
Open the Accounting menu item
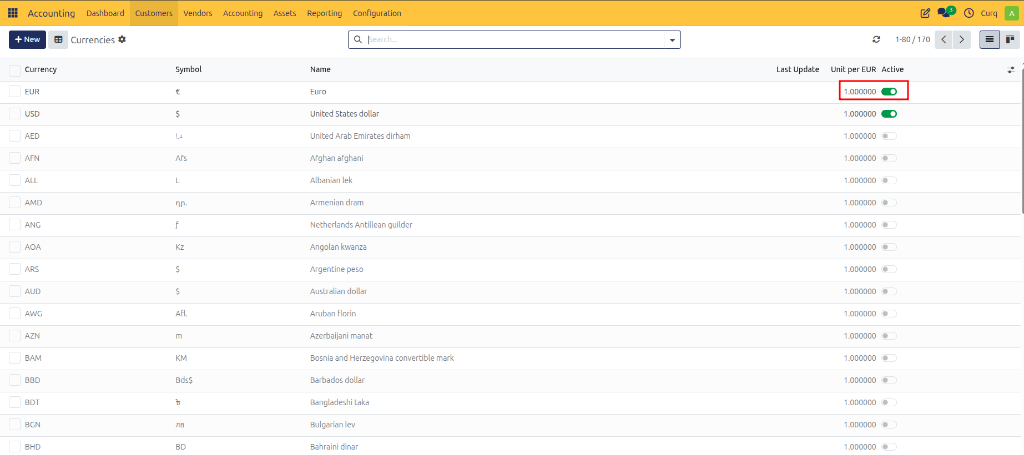pyautogui.click(x=242, y=13)
